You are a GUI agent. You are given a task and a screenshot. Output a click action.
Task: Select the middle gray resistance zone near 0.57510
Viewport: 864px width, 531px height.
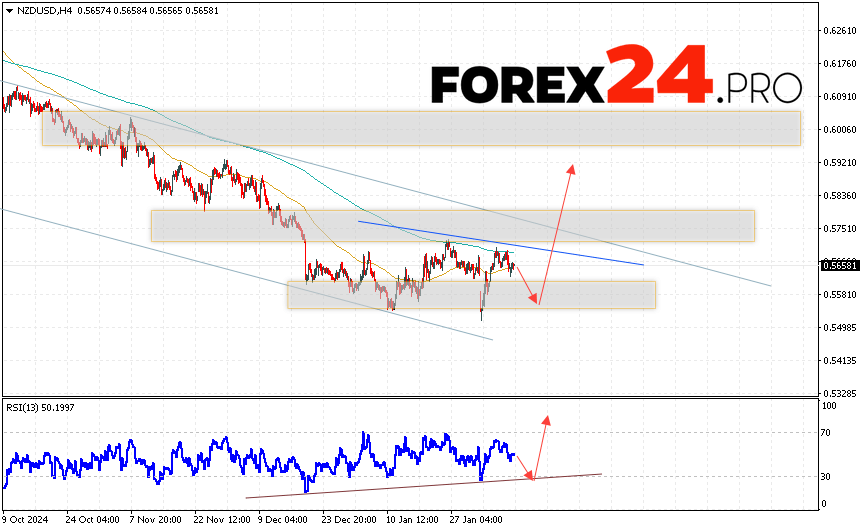[x=452, y=225]
